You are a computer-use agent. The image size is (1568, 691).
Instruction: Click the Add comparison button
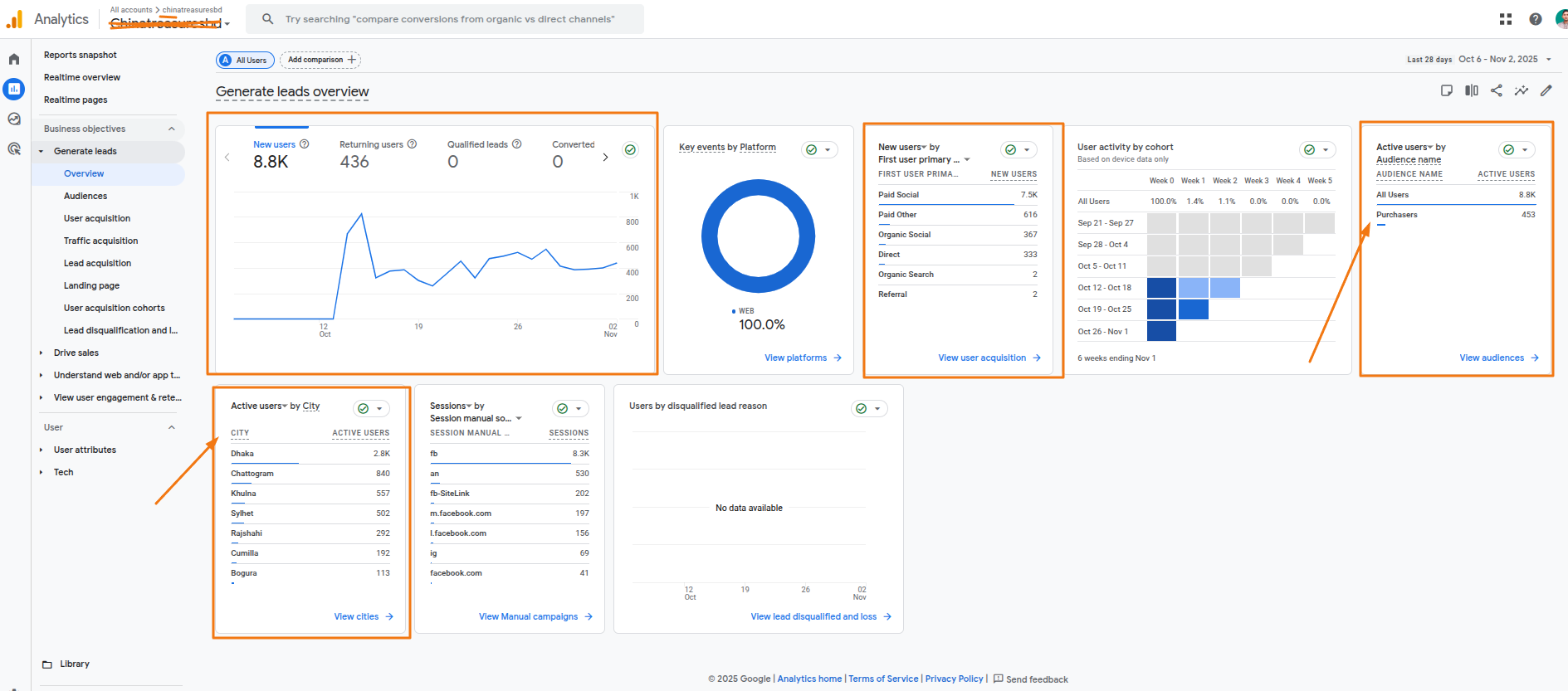point(320,60)
